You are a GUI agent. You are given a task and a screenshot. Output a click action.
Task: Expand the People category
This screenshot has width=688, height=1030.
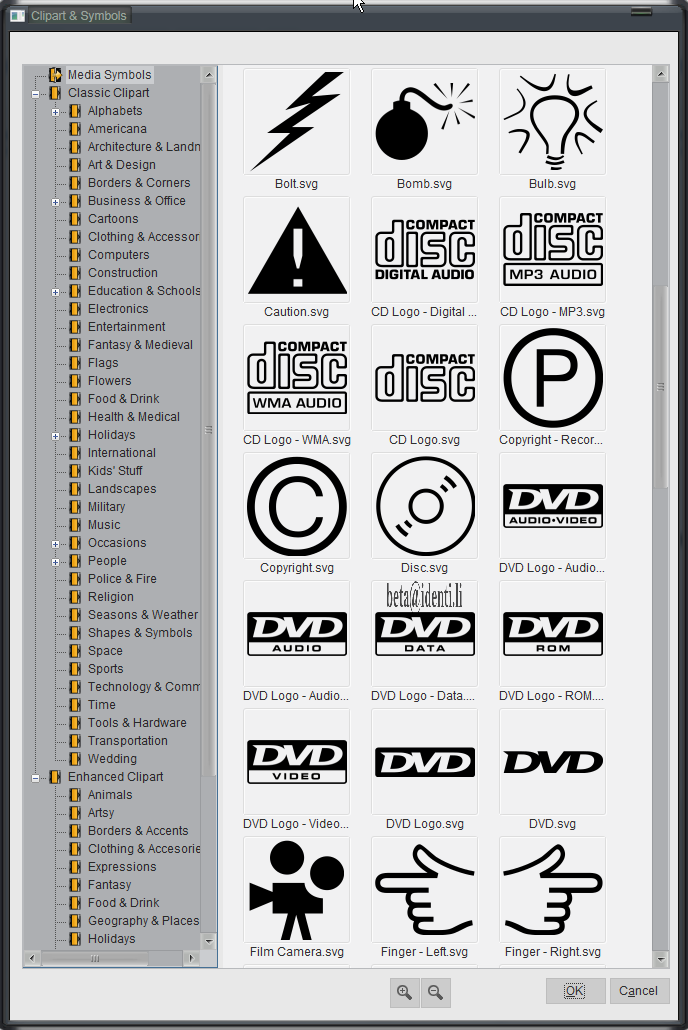(x=55, y=562)
